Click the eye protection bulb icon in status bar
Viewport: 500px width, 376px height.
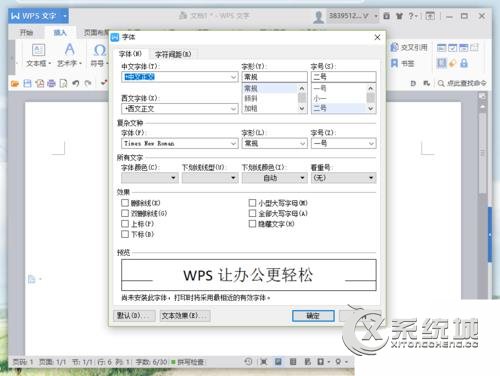pos(338,361)
